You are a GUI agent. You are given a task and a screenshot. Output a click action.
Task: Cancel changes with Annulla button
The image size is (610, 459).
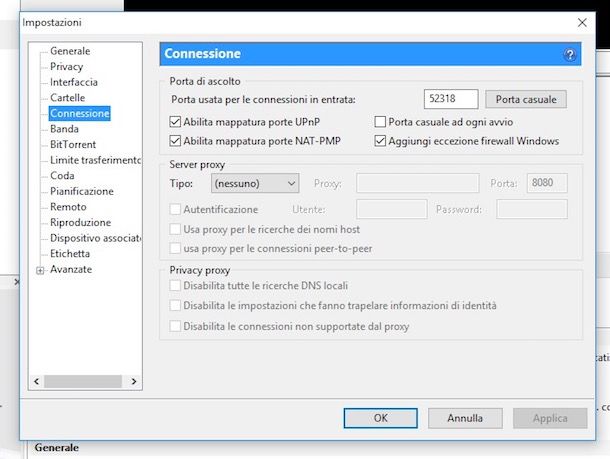pyautogui.click(x=465, y=418)
